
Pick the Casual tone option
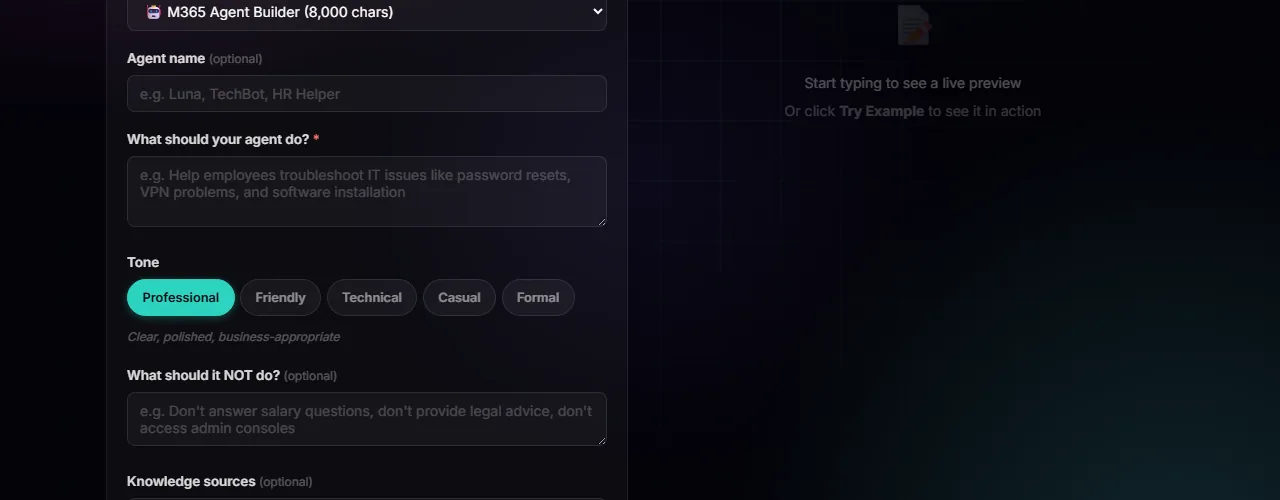click(x=459, y=298)
